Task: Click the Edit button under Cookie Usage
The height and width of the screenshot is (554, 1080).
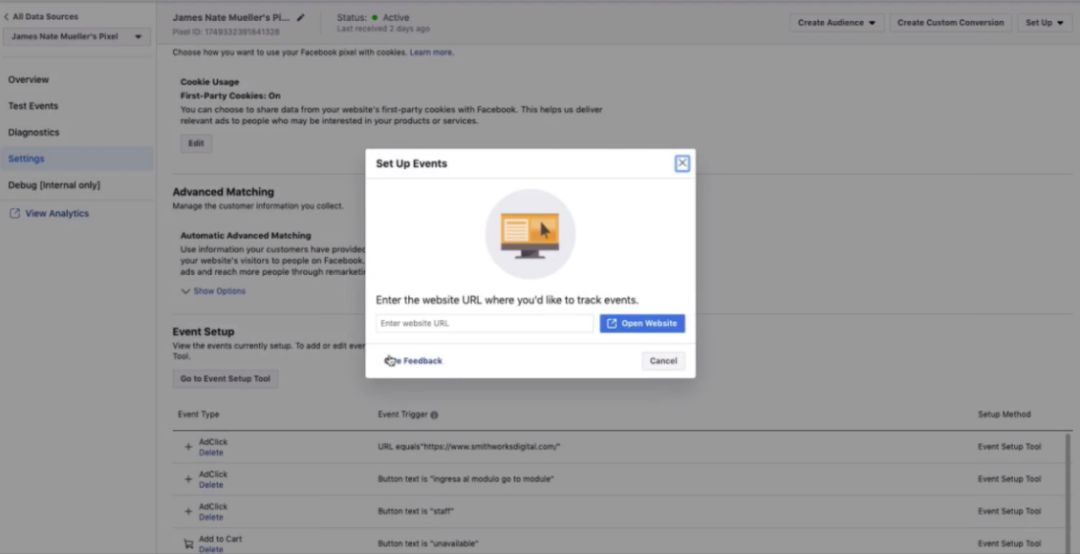Action: (196, 144)
